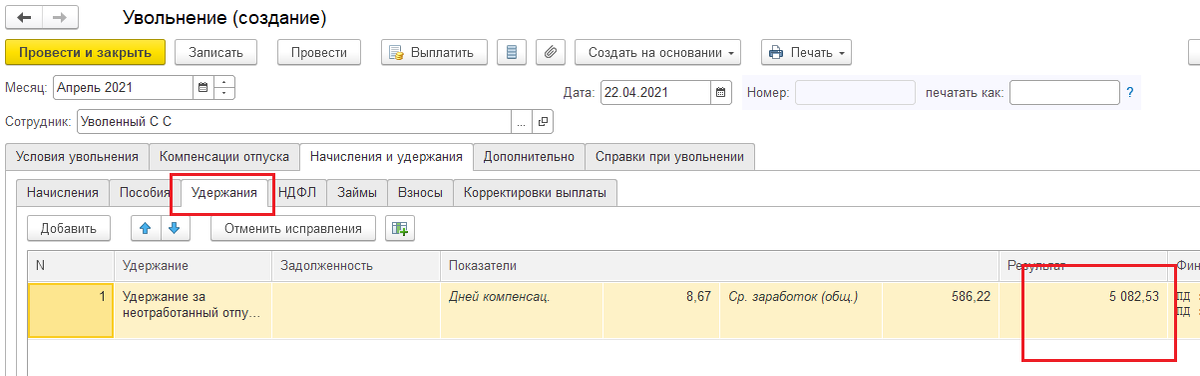Click the Провести и закрыть button
Screen dimensions: 1200x376
click(x=84, y=52)
